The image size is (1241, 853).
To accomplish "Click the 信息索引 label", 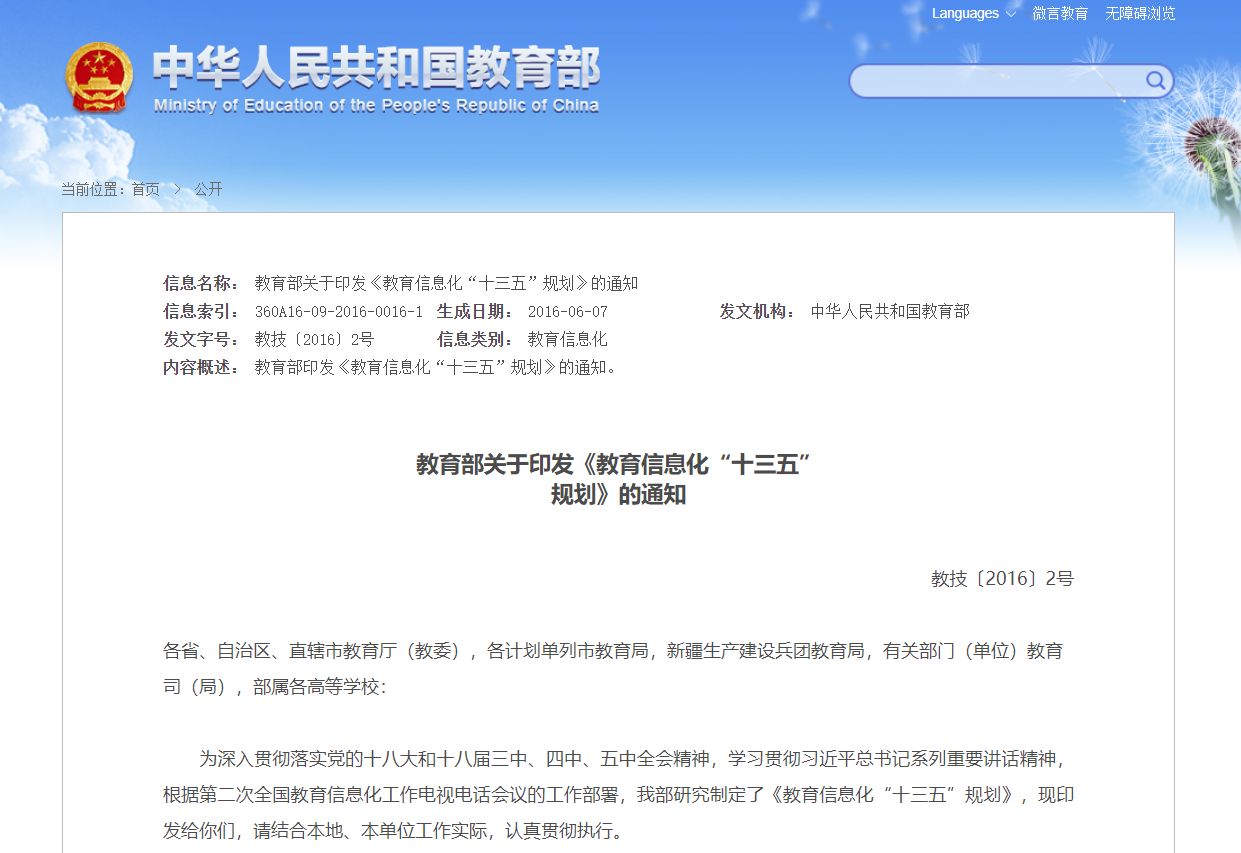I will pos(201,311).
